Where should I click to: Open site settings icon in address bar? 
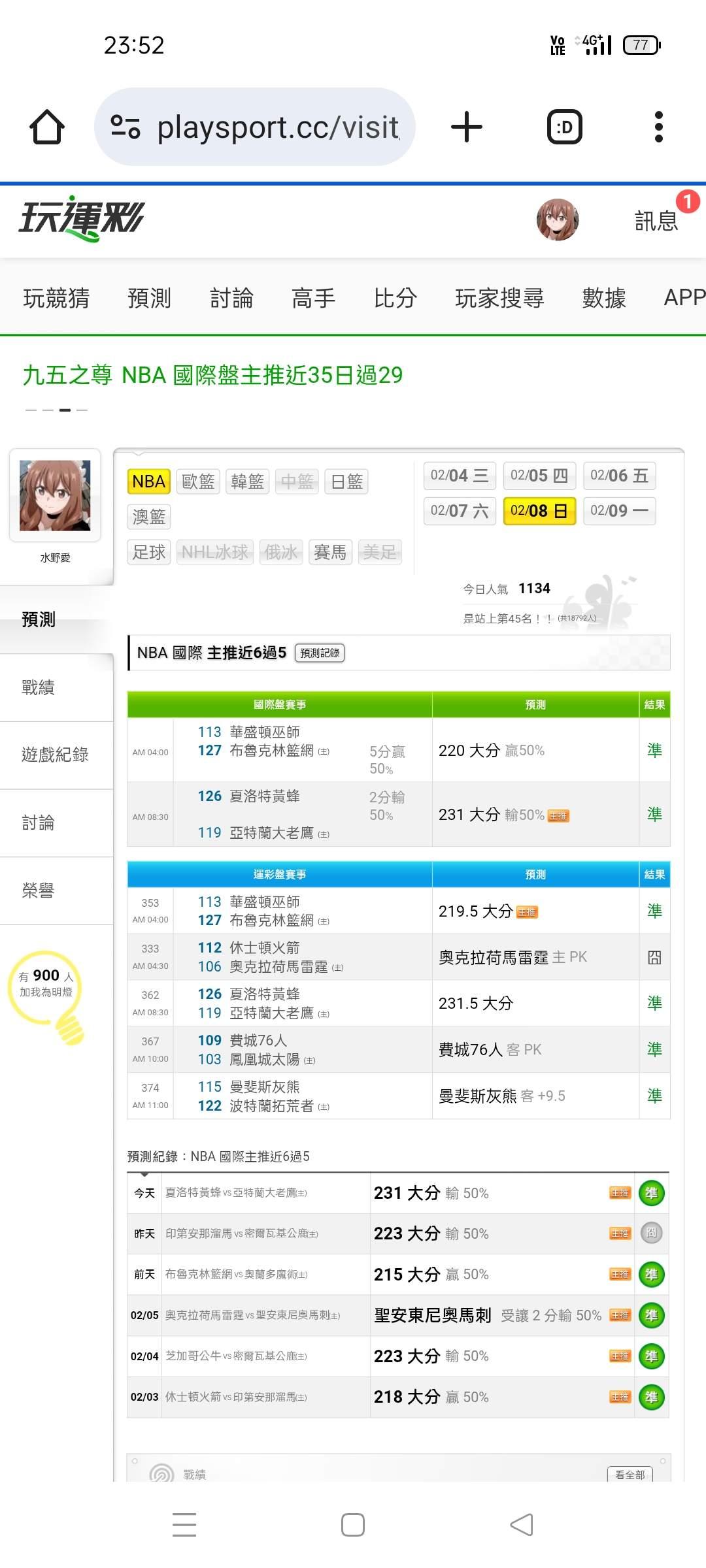pos(126,127)
